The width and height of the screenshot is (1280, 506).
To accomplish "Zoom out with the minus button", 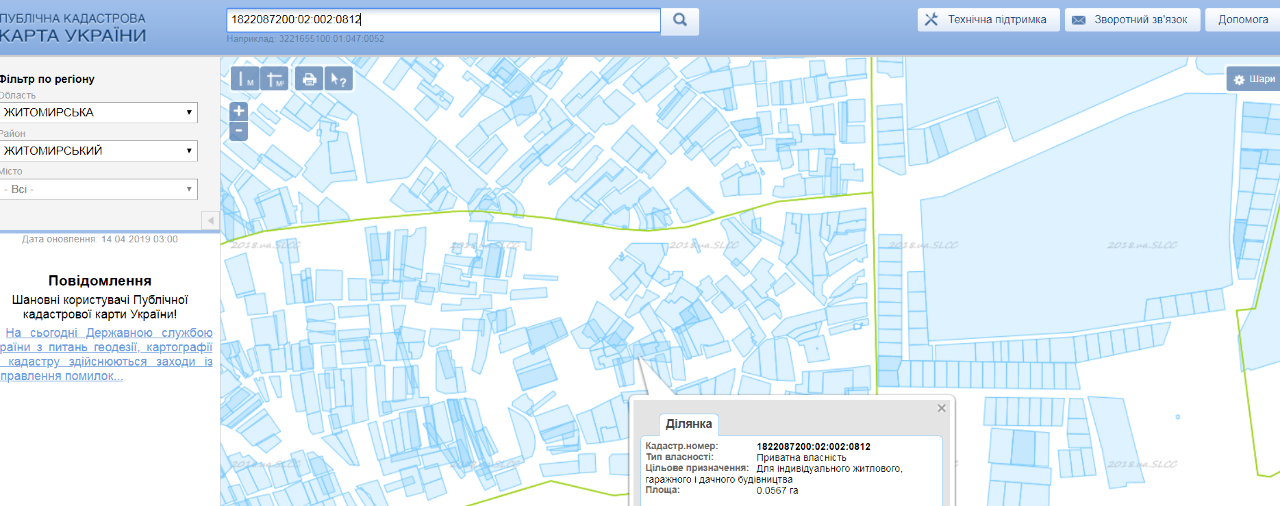I will (239, 131).
